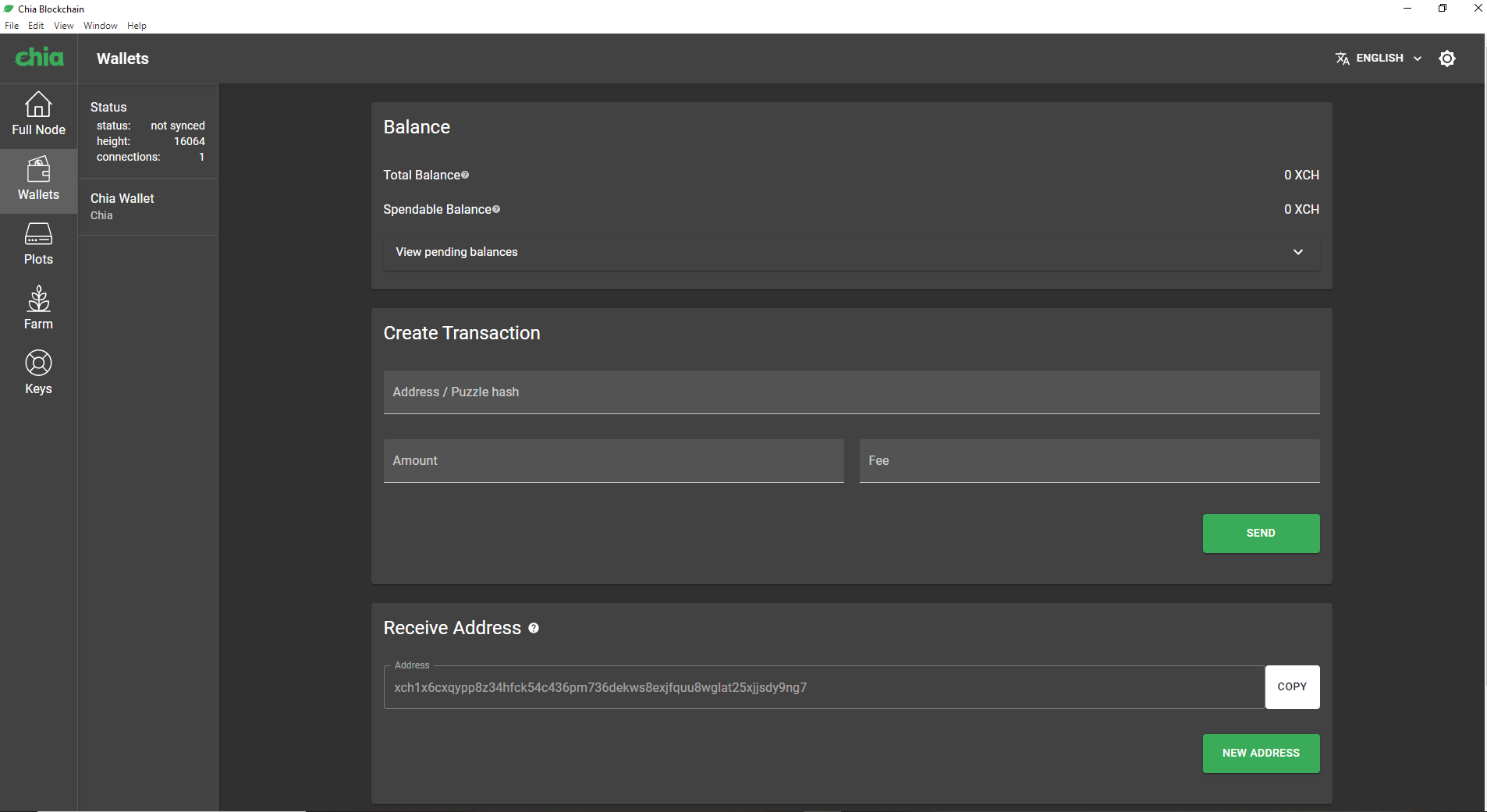Image resolution: width=1487 pixels, height=812 pixels.
Task: Click Receive Address help question icon
Action: 534,628
